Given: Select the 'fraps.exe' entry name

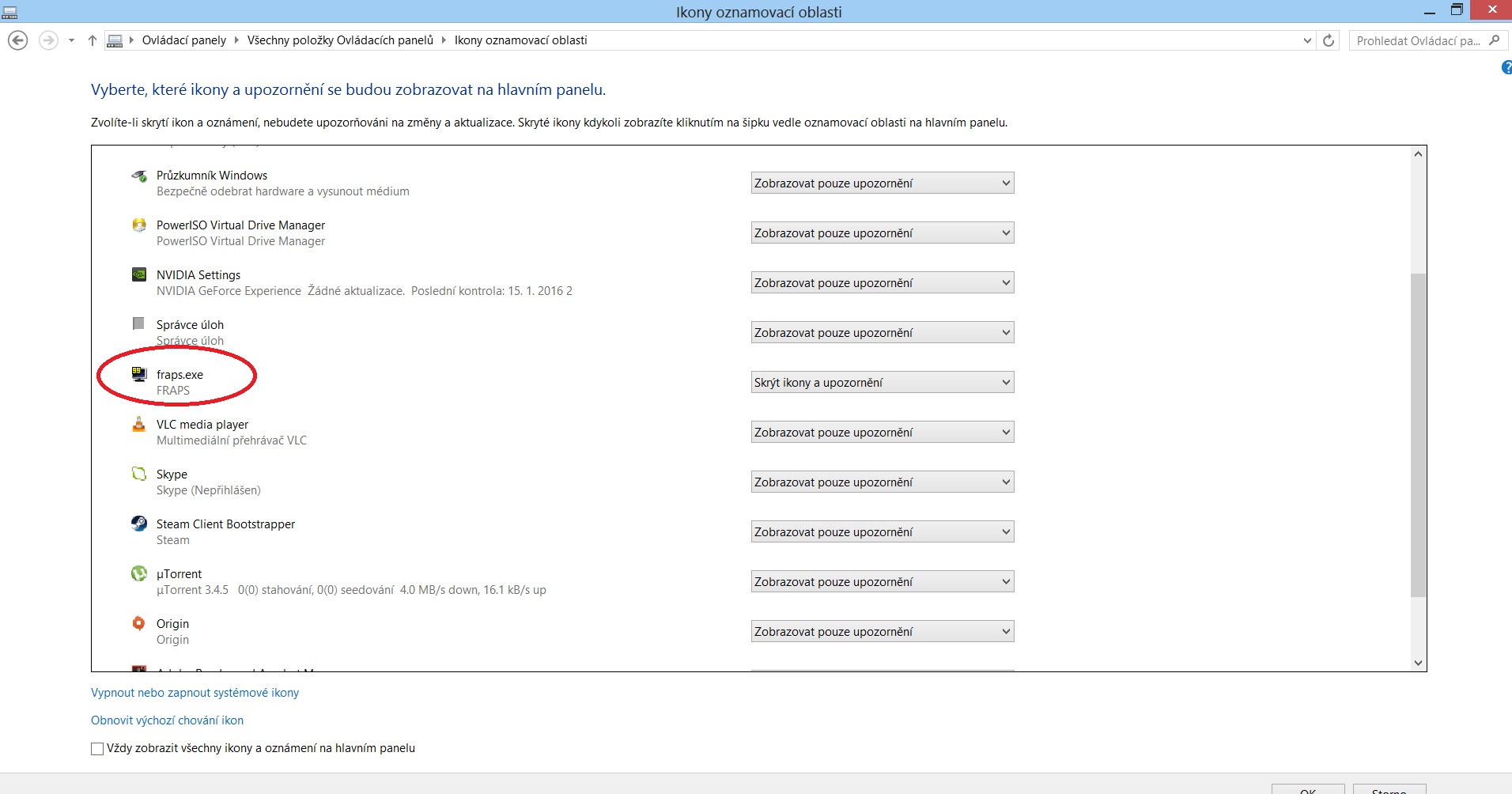Looking at the screenshot, I should (180, 375).
